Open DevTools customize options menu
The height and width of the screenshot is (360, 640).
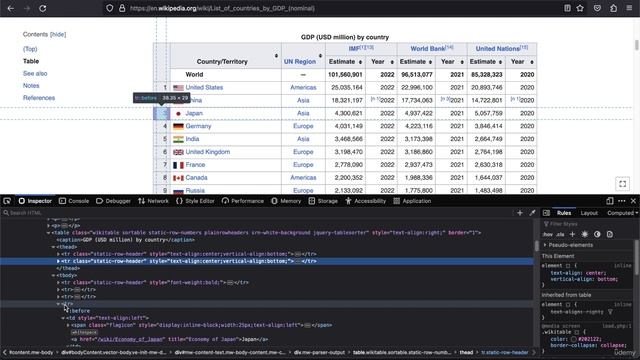(x=622, y=201)
